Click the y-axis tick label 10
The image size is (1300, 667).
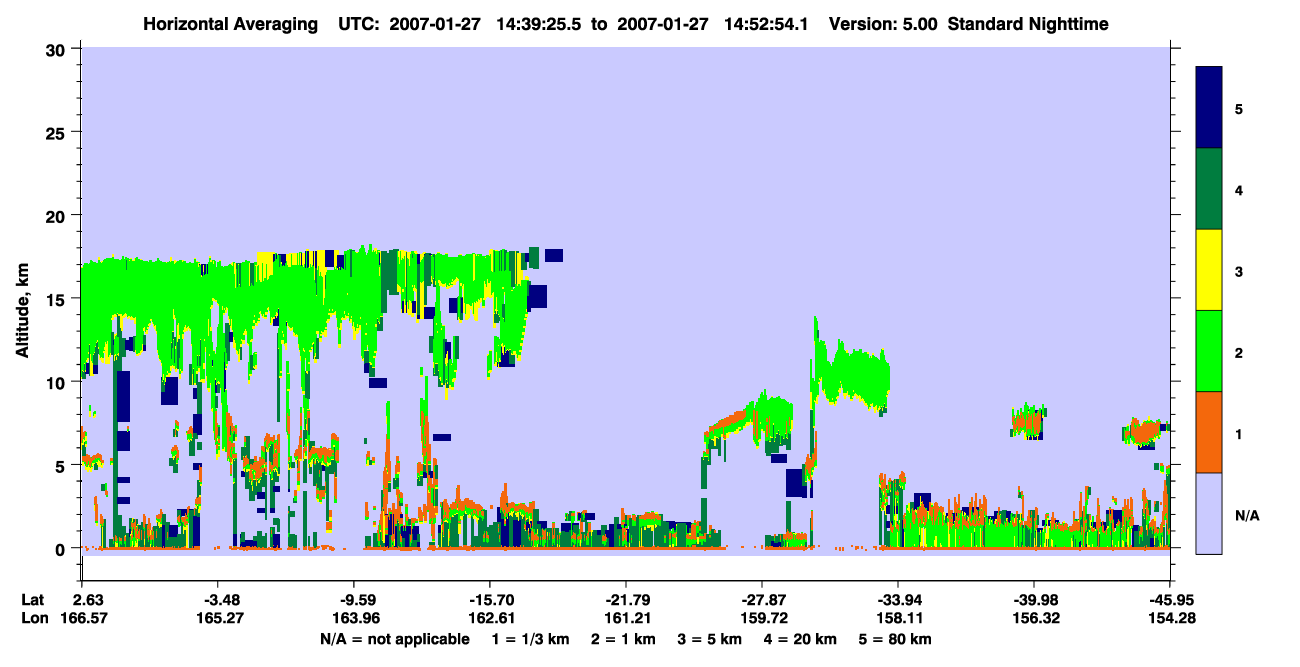pyautogui.click(x=58, y=382)
